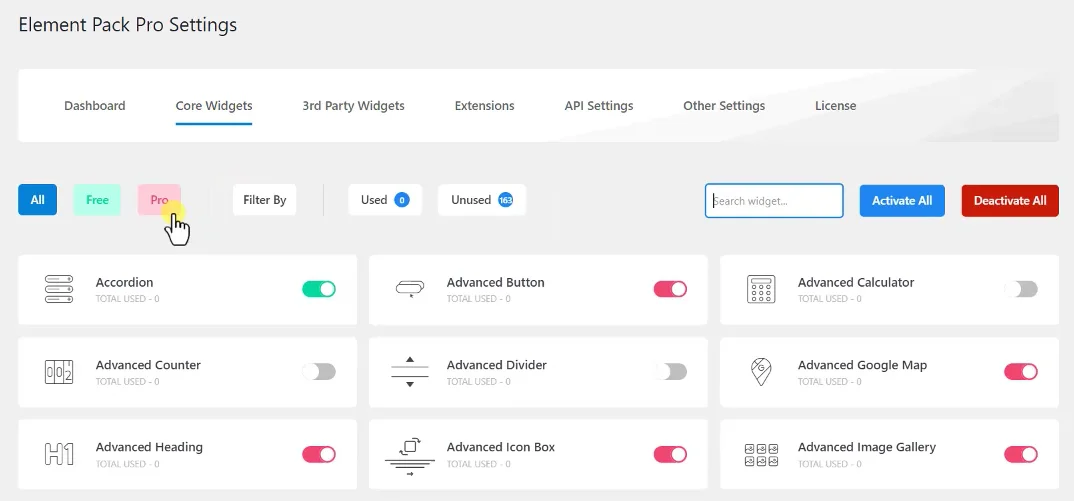
Task: Click the Advanced Icon Box title text
Action: click(x=501, y=447)
